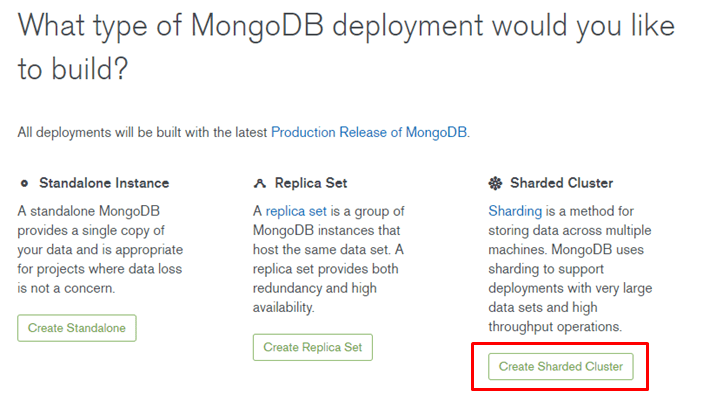The width and height of the screenshot is (706, 398).
Task: Click the Create Replica Set button
Action: 313,347
